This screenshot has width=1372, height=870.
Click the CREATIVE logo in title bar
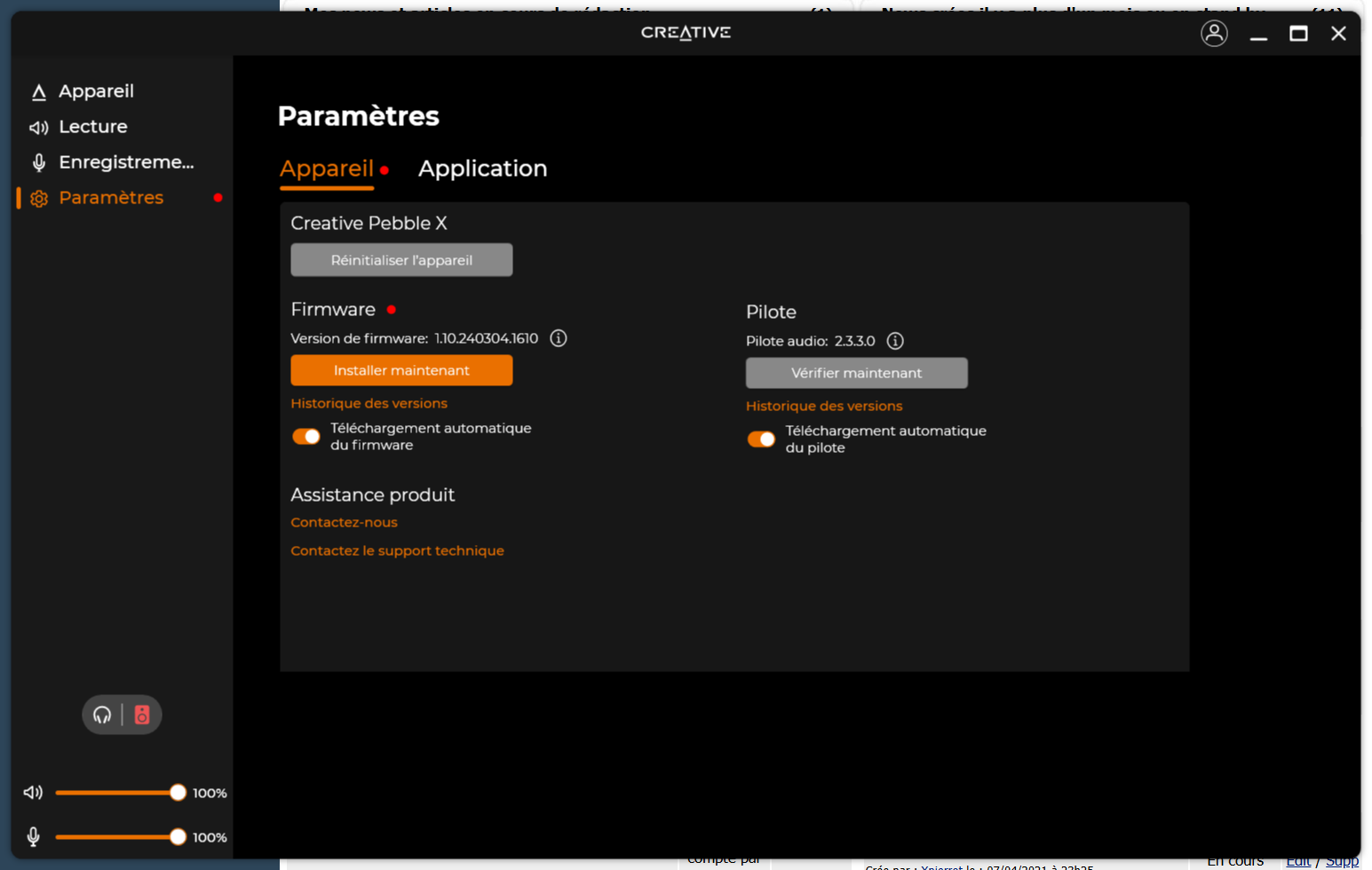click(686, 33)
